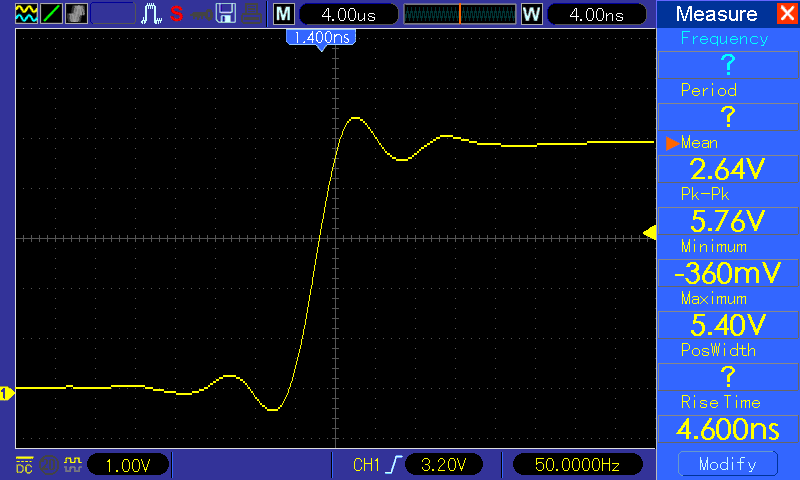
Task: Click the gray persistence icon in top bar
Action: tap(77, 14)
